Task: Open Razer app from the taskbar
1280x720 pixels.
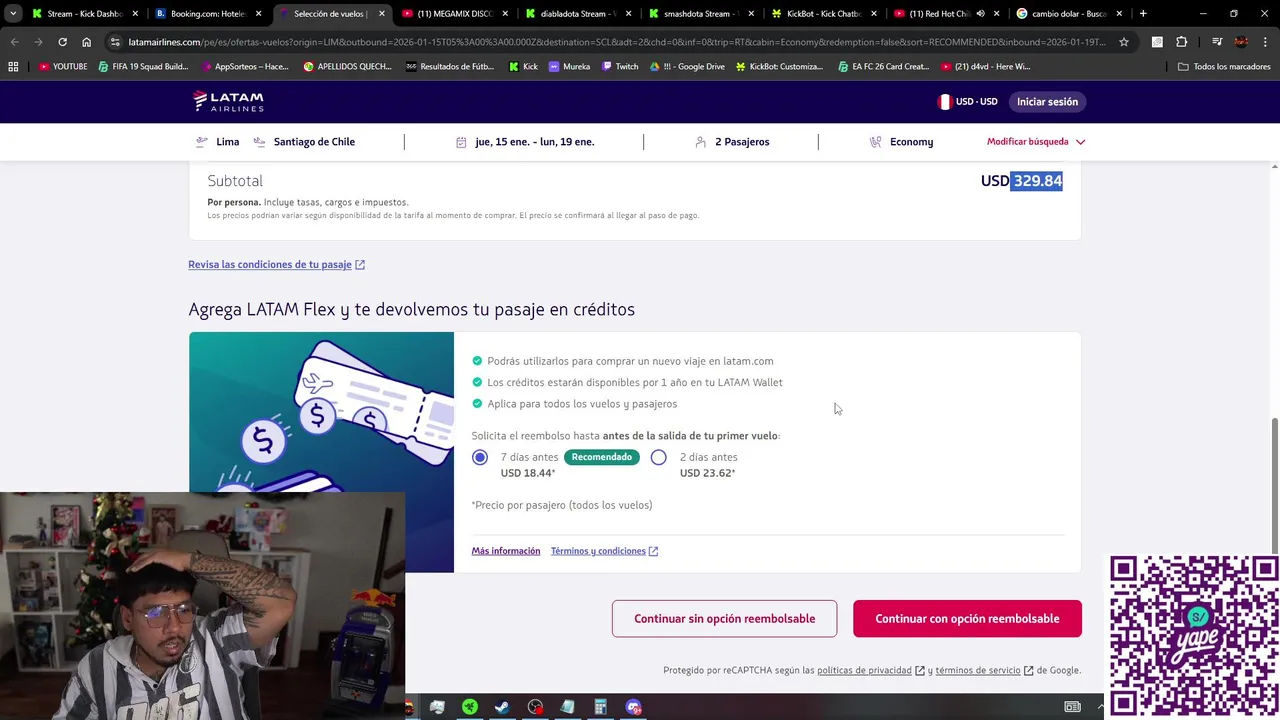Action: click(469, 707)
